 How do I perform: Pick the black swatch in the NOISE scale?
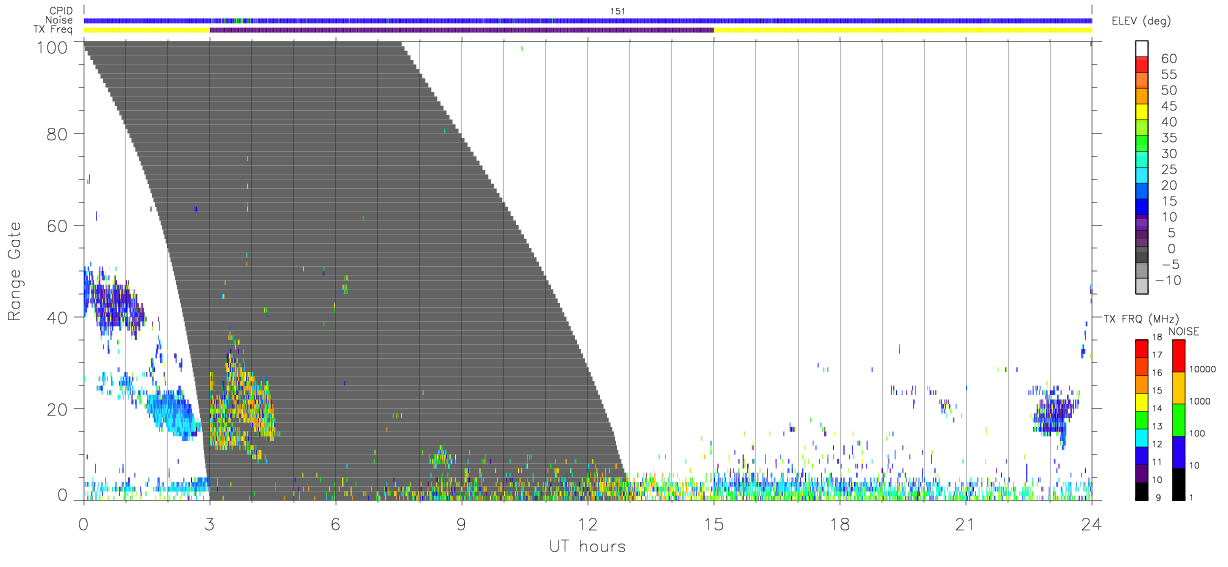tap(1179, 484)
